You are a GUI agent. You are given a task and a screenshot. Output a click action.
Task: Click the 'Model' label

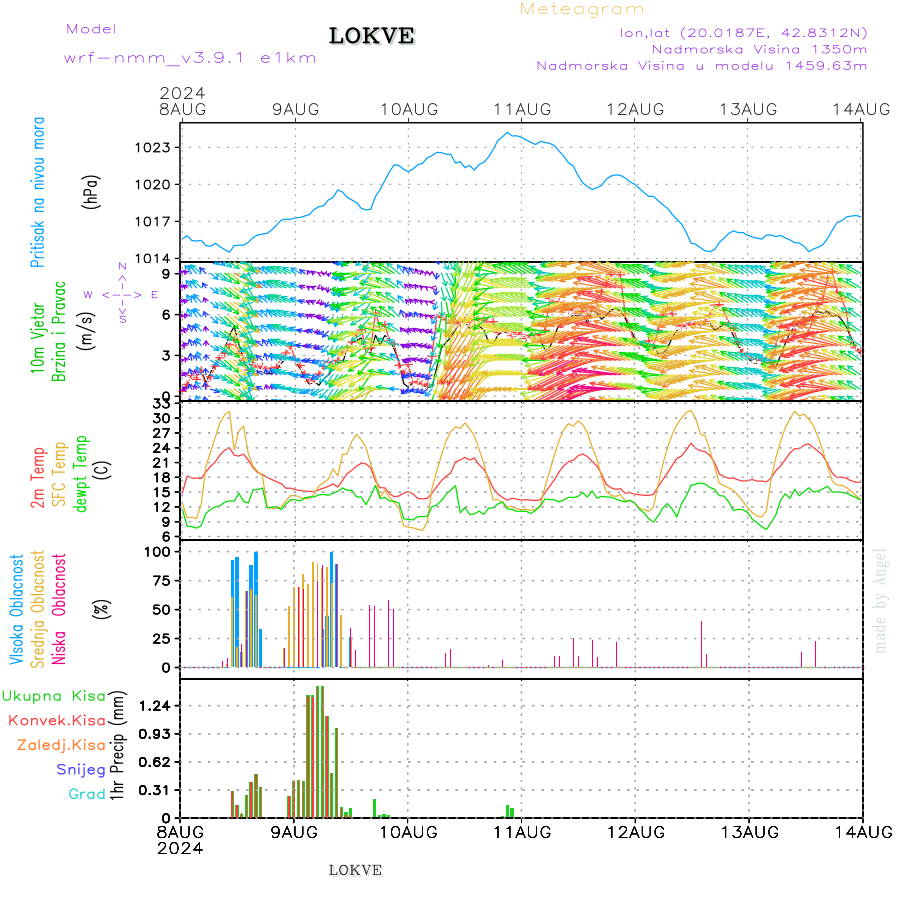pyautogui.click(x=91, y=29)
